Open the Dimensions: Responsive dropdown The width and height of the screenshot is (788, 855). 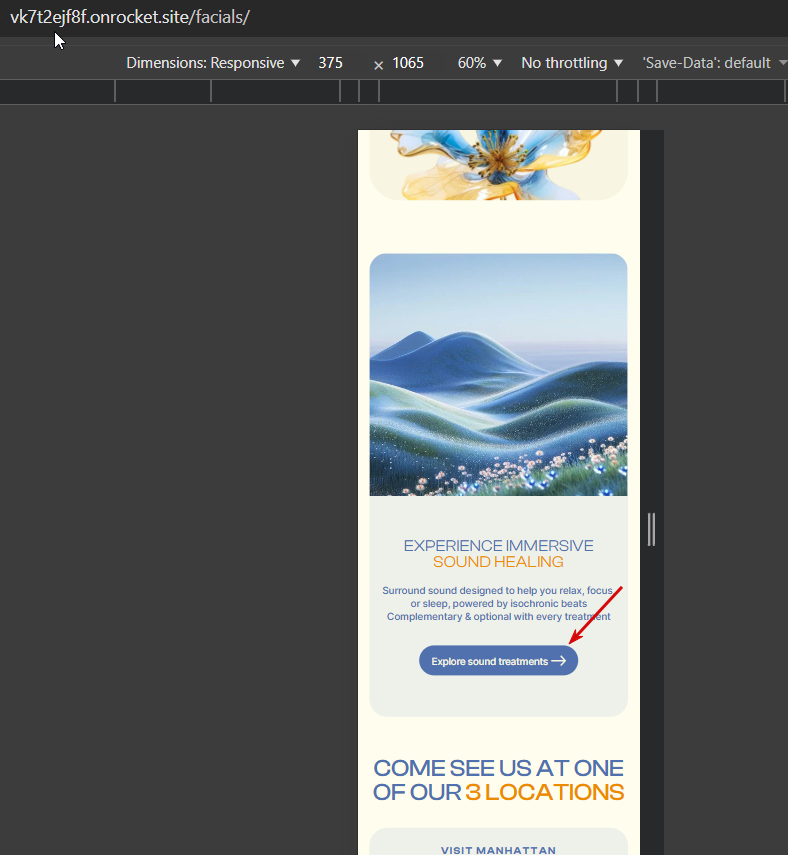tap(213, 63)
